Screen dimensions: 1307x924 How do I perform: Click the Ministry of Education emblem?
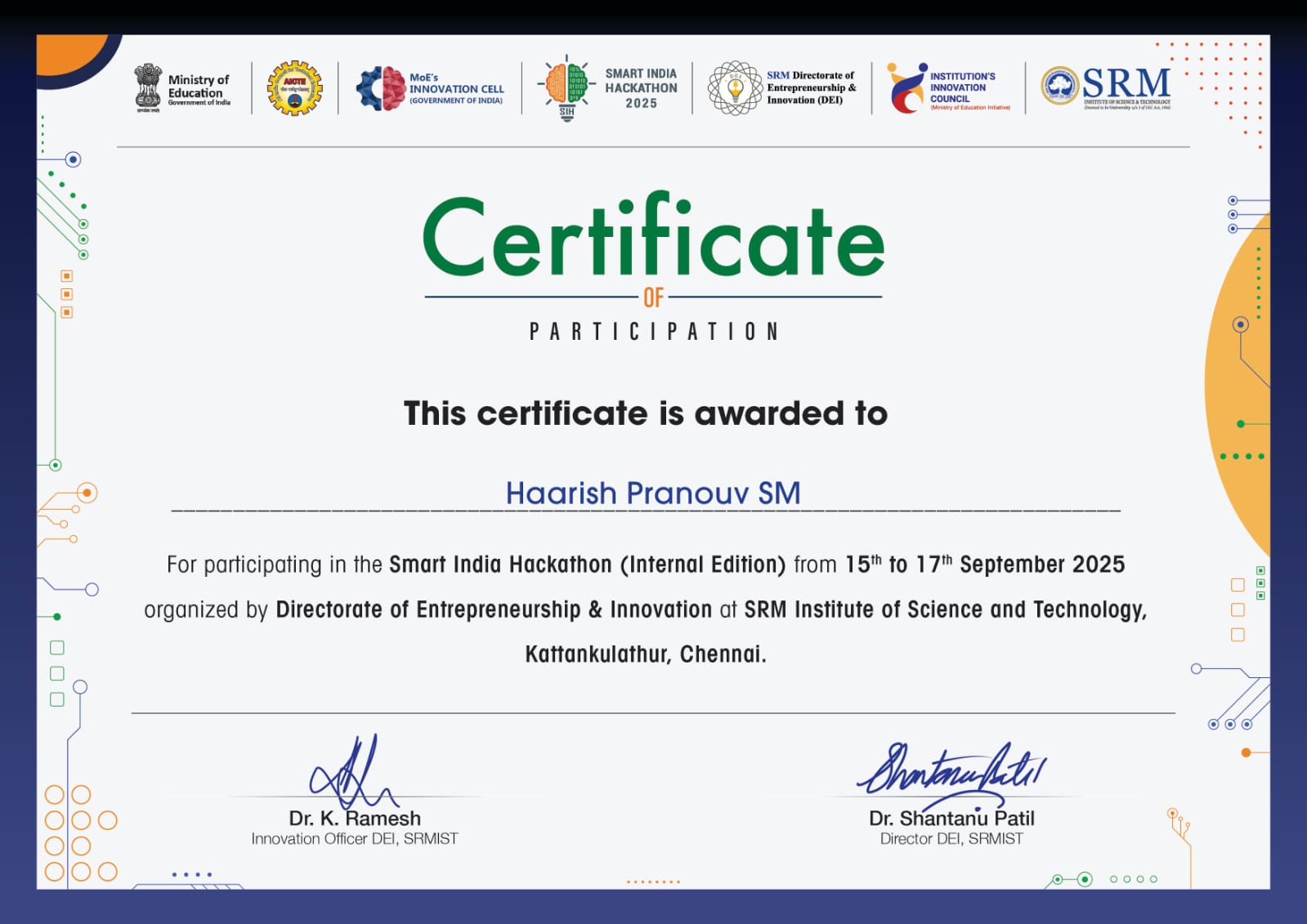(x=148, y=87)
